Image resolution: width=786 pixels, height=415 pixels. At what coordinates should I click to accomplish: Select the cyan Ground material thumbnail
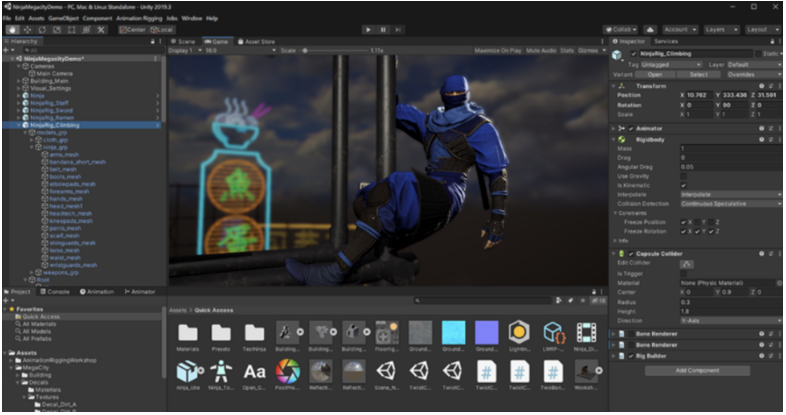coord(453,333)
